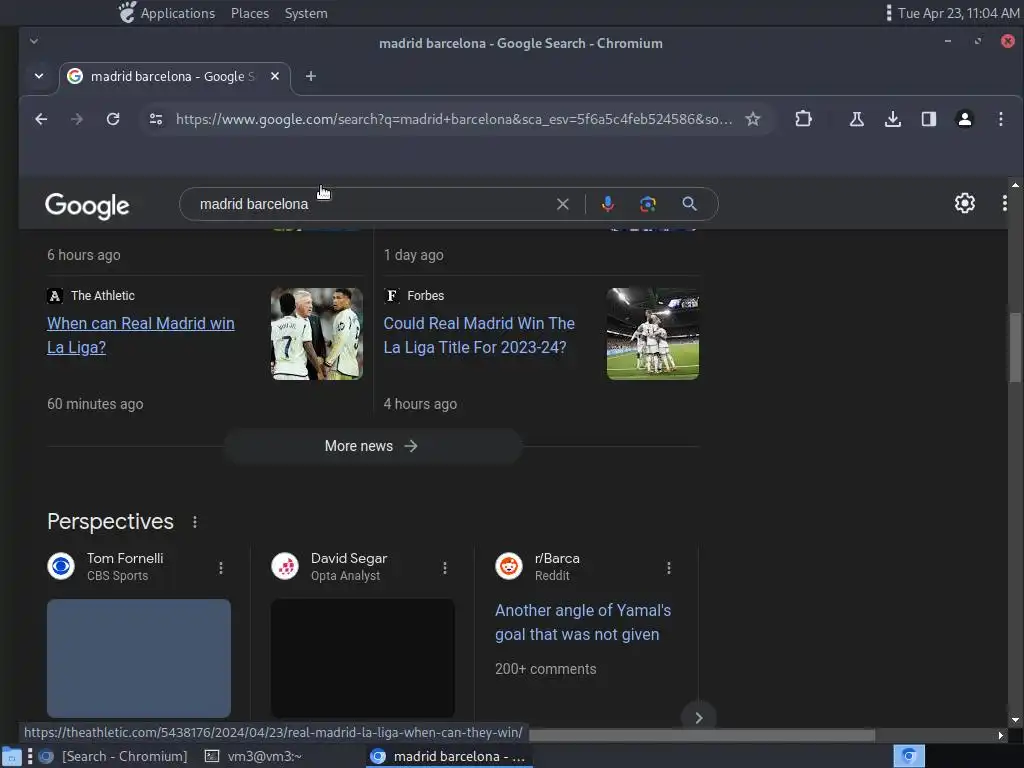Click The Athletic source label
Screen dimensions: 1024x768
click(x=103, y=296)
